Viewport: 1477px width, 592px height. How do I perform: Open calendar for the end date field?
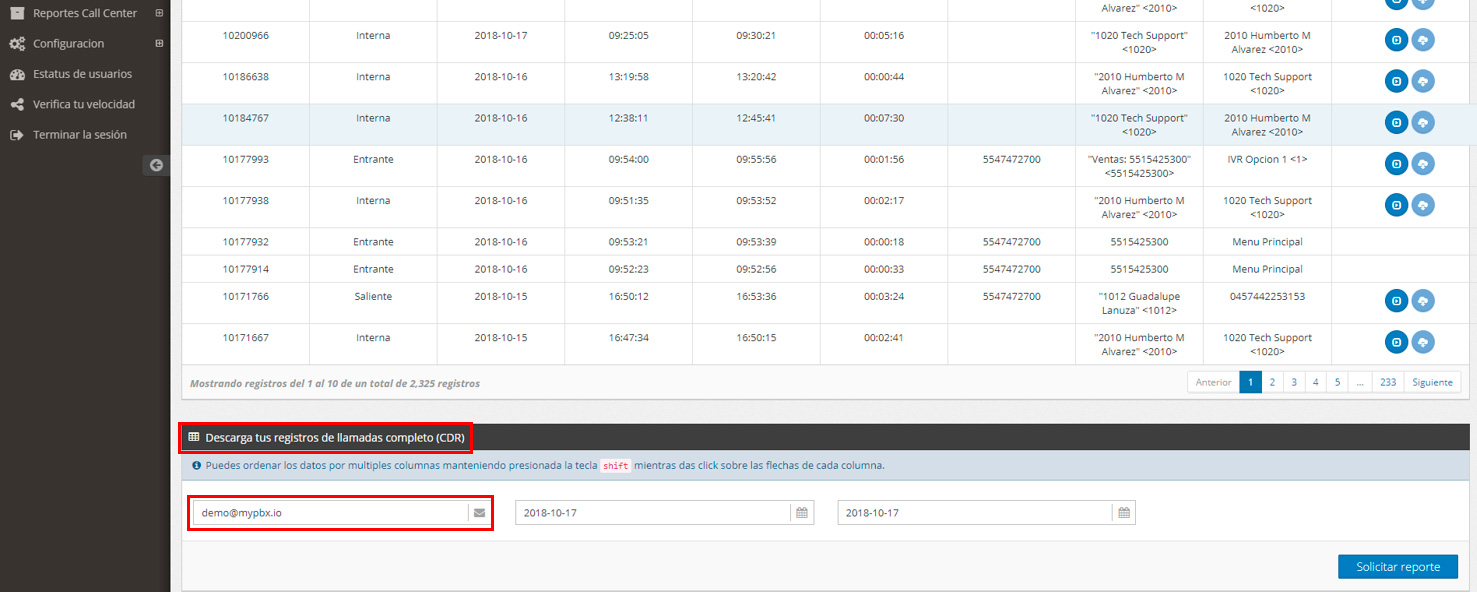(1124, 513)
